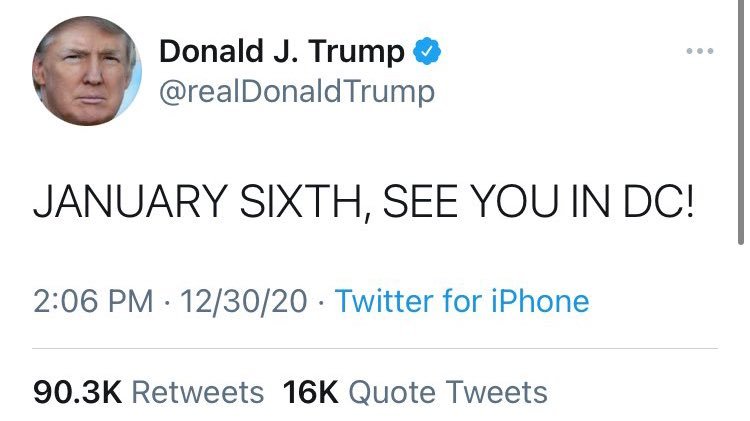The width and height of the screenshot is (750, 421).
Task: View the 16K quote tweets count
Action: (311, 391)
